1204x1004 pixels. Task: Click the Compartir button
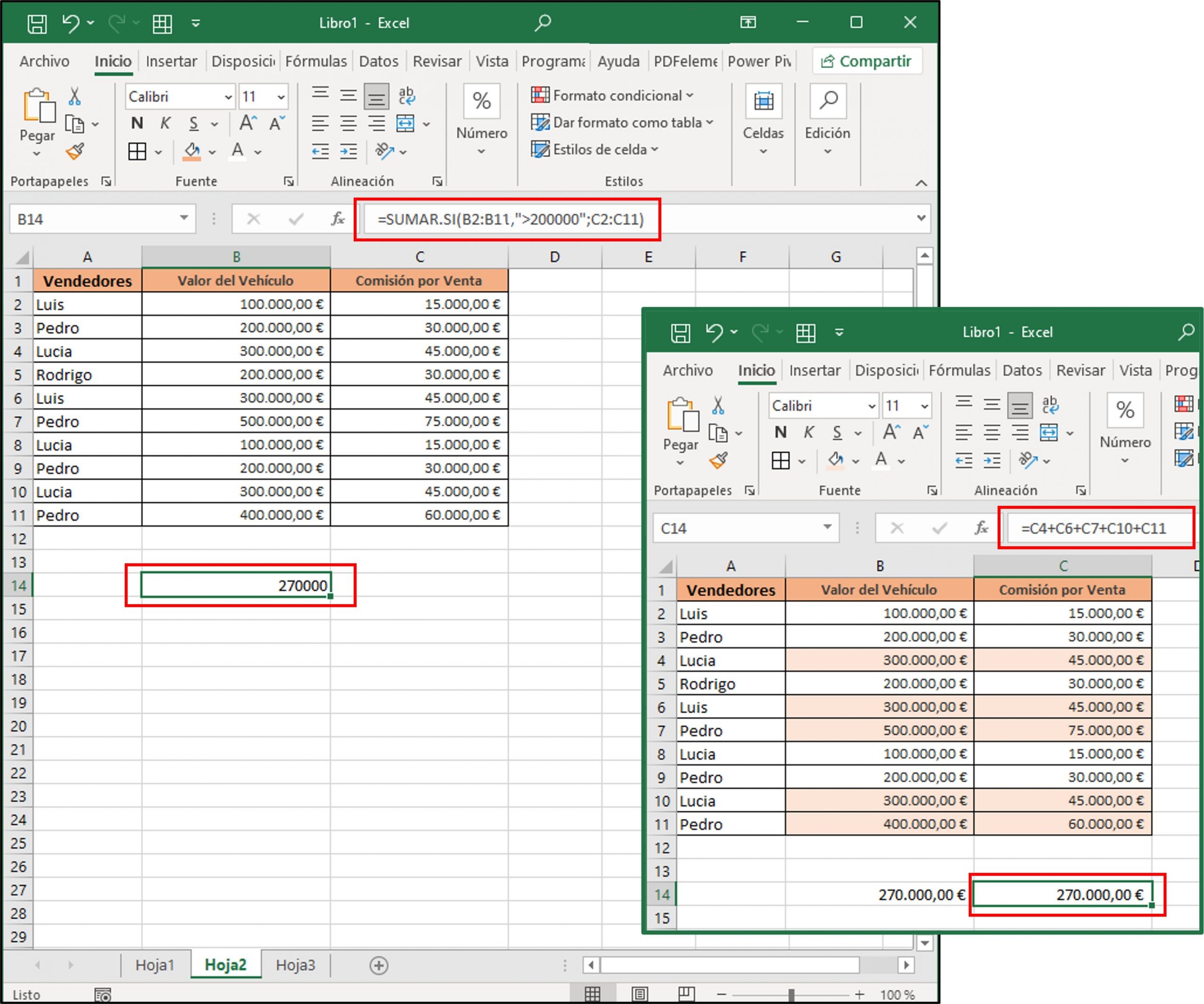click(867, 60)
